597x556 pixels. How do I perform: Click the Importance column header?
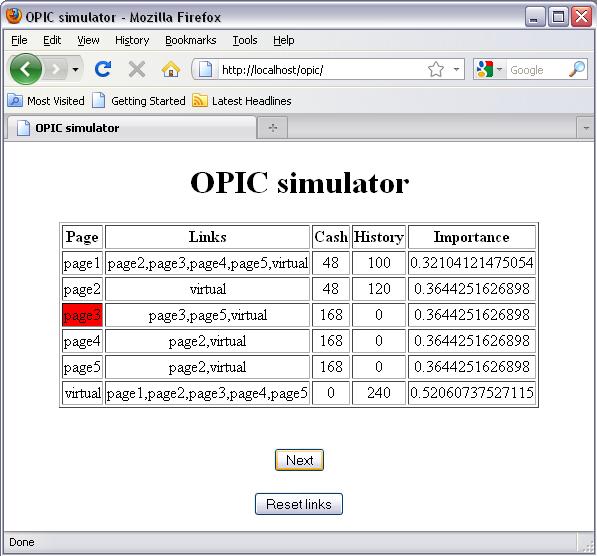(472, 237)
